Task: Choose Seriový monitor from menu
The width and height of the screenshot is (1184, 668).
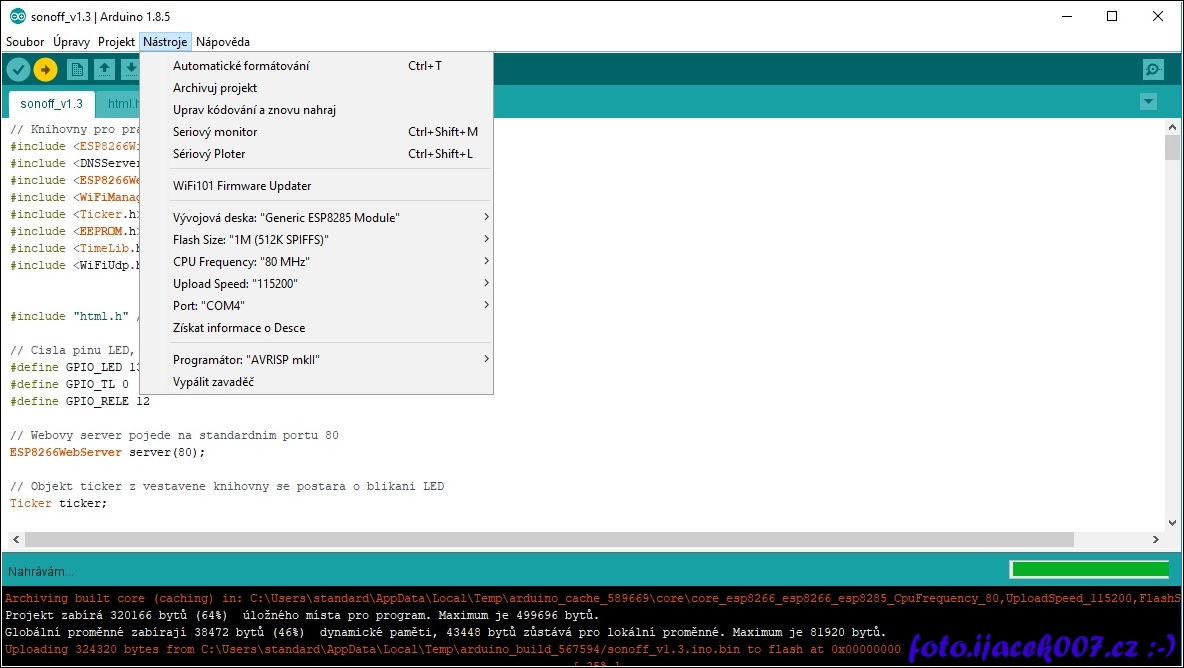Action: pos(215,132)
